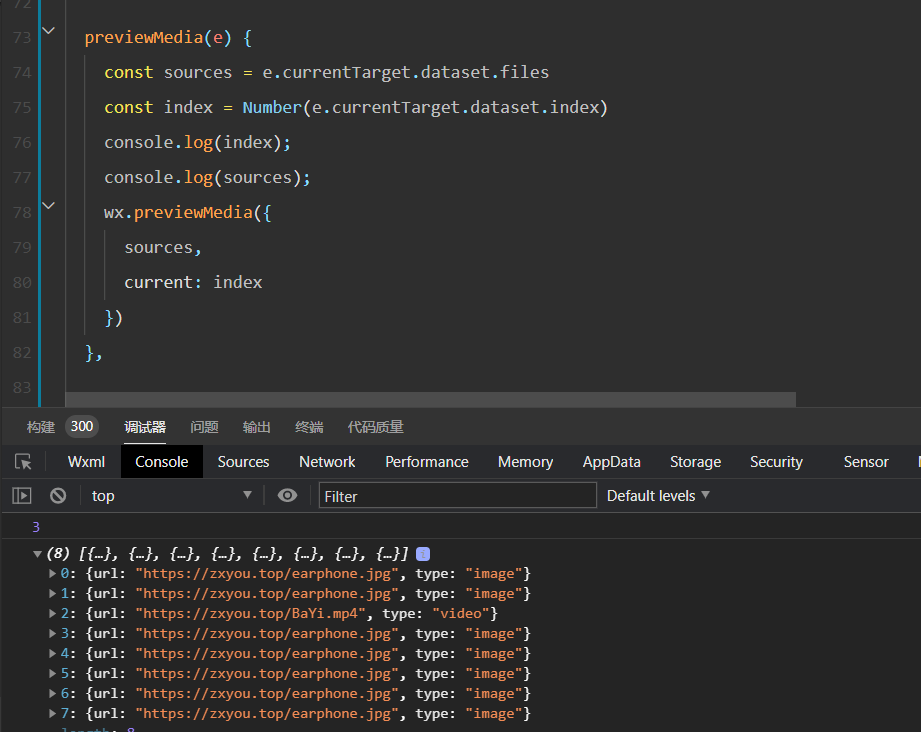Focus the console Filter input field
921x732 pixels.
coord(458,496)
